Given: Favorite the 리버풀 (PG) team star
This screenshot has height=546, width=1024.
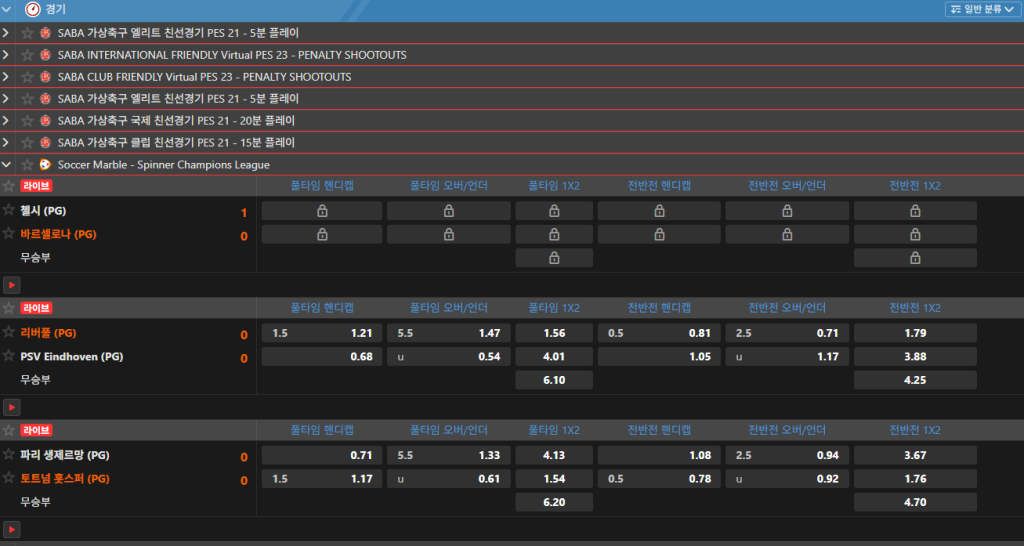Looking at the screenshot, I should coord(9,332).
